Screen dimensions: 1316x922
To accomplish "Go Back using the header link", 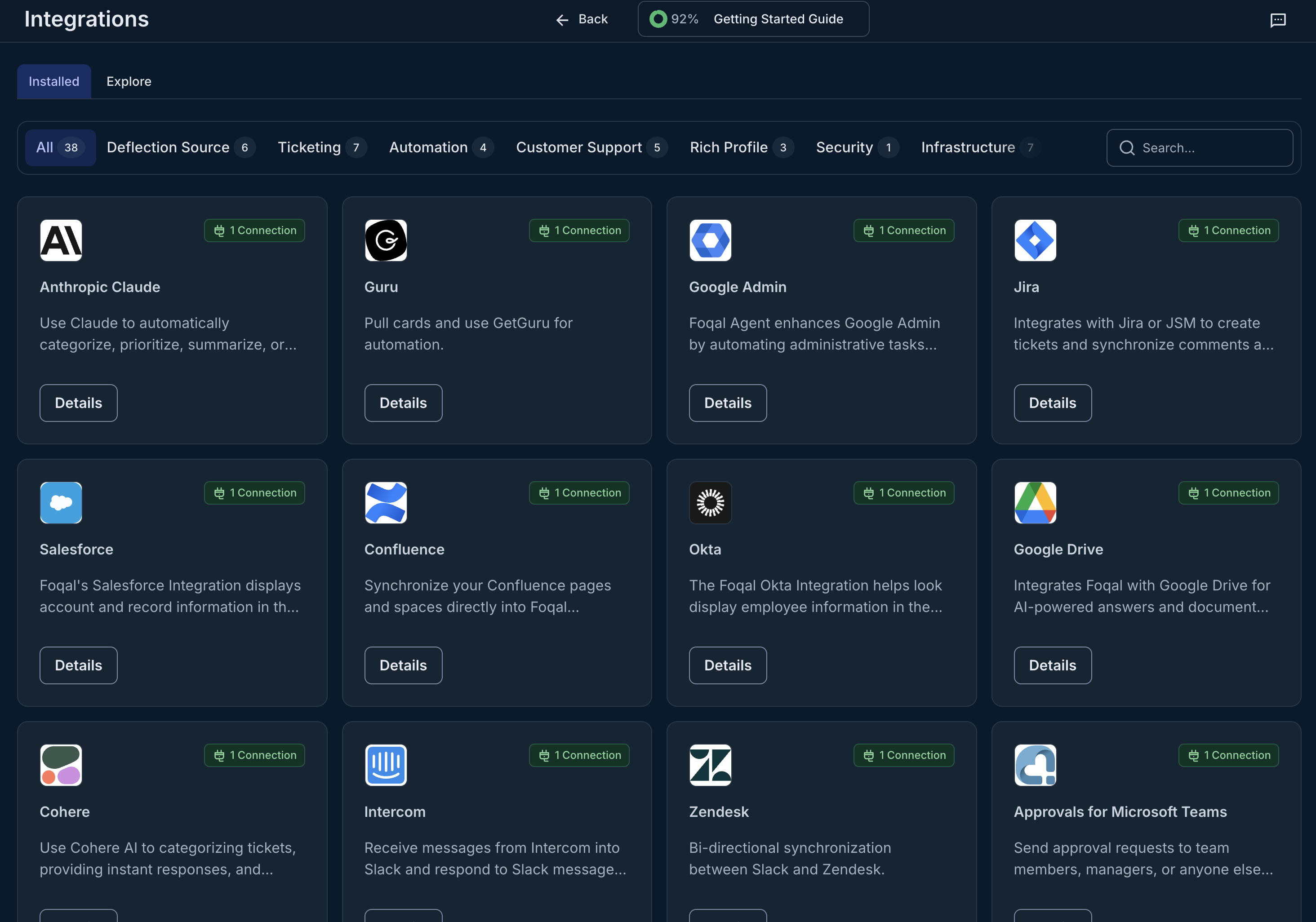I will [x=582, y=19].
